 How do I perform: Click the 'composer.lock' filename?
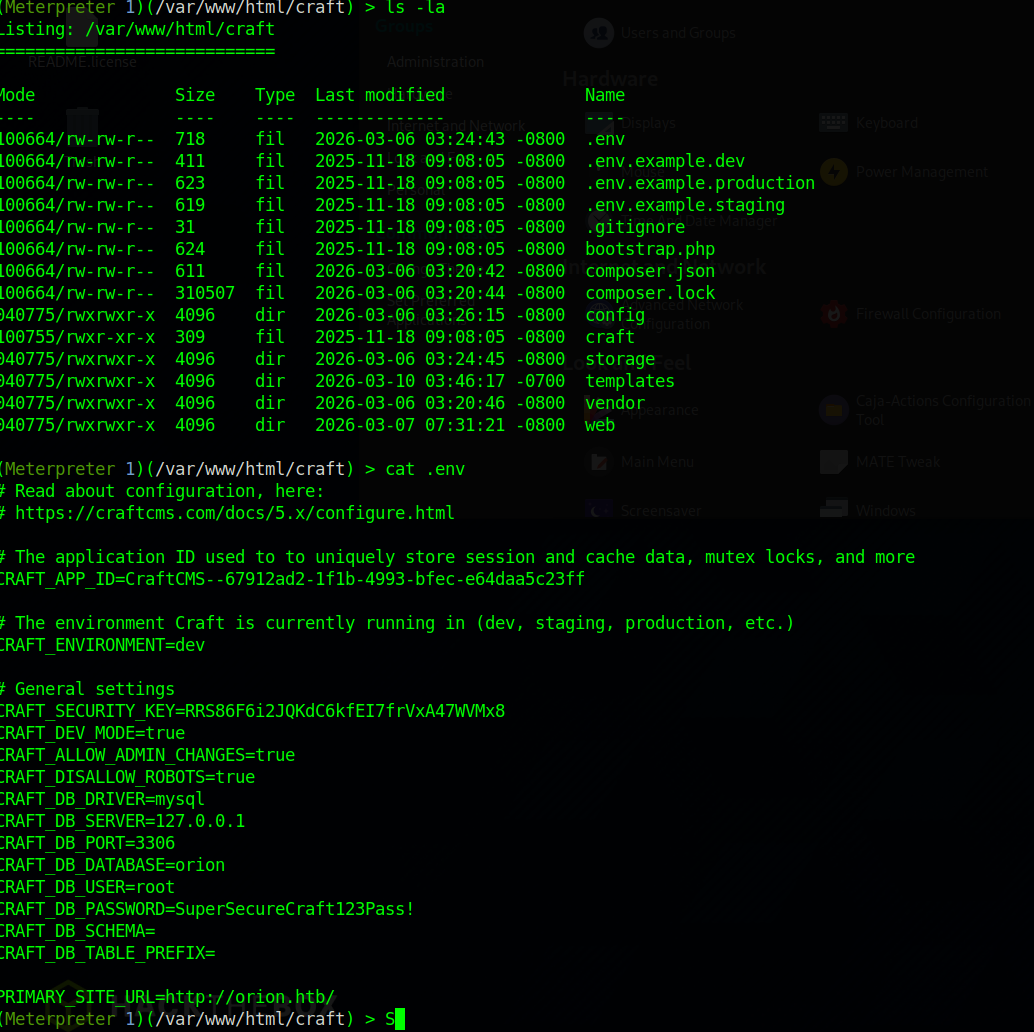(x=650, y=293)
